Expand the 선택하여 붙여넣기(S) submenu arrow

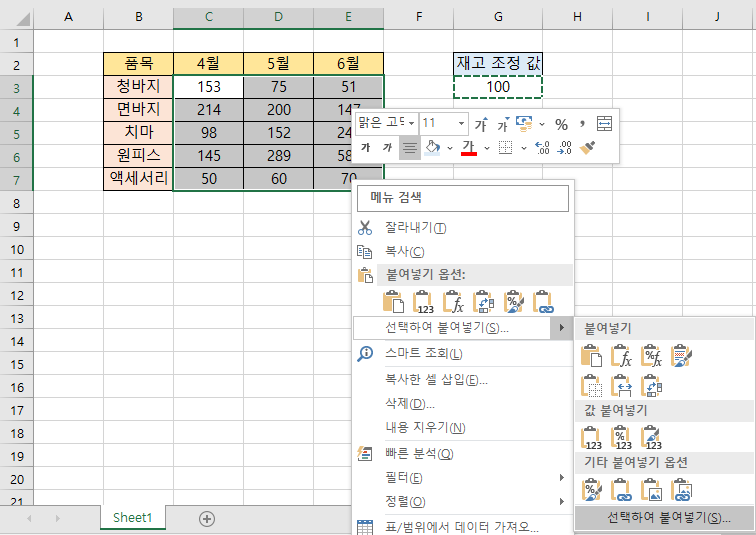click(562, 328)
